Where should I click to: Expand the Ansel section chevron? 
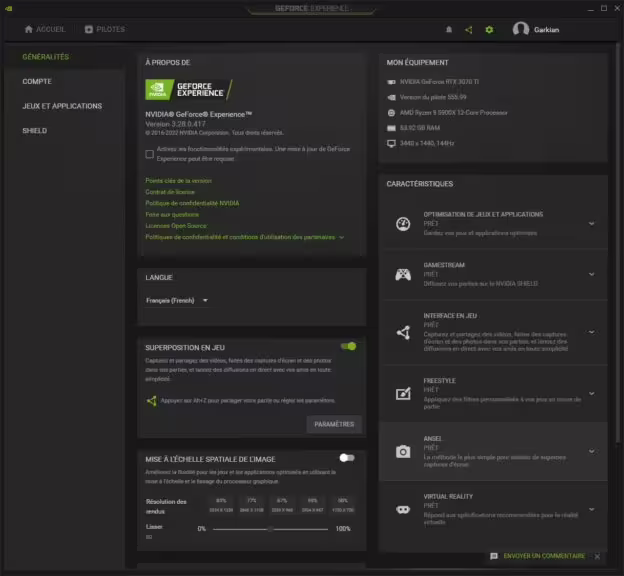pos(591,451)
